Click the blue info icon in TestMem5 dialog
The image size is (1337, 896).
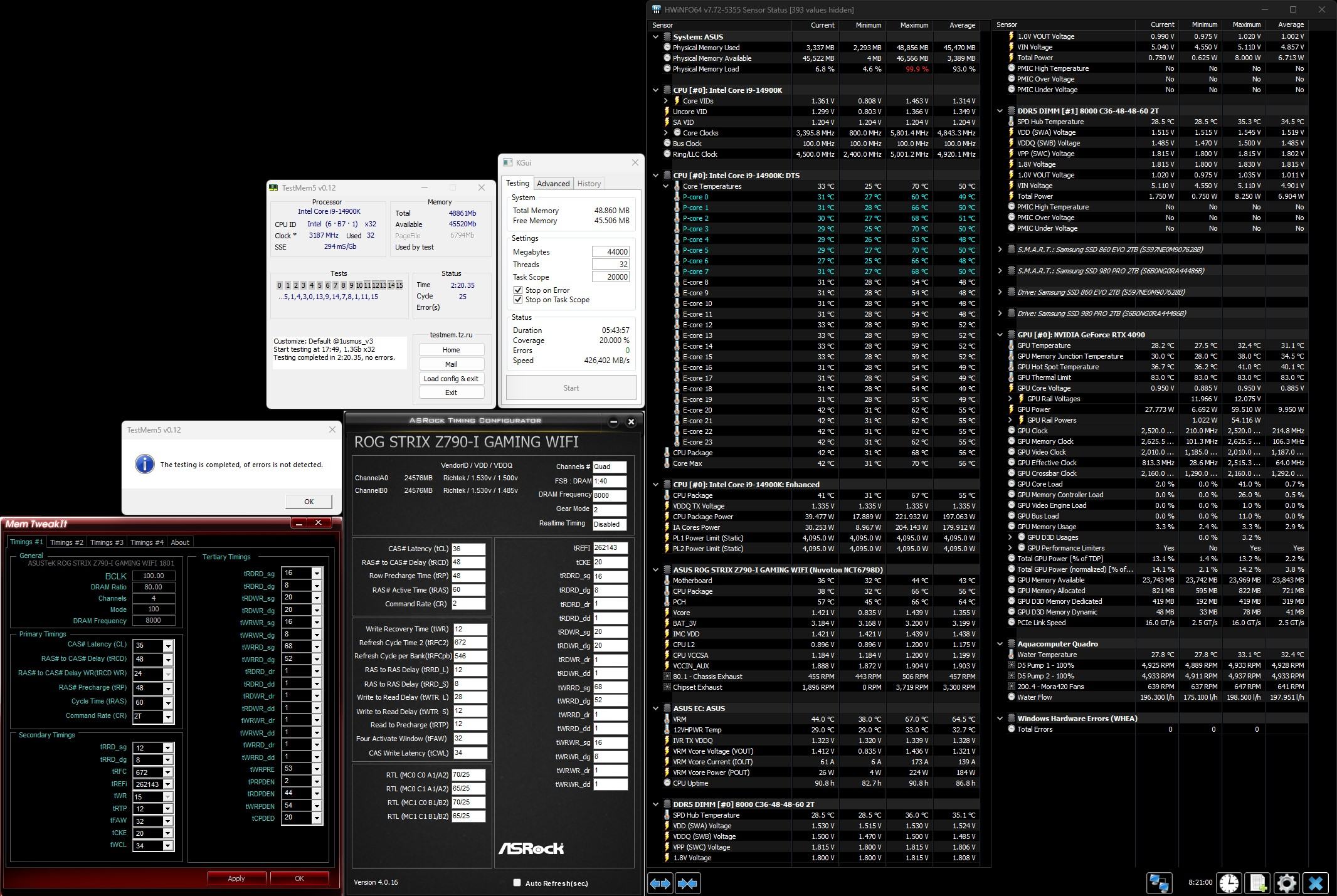[145, 464]
